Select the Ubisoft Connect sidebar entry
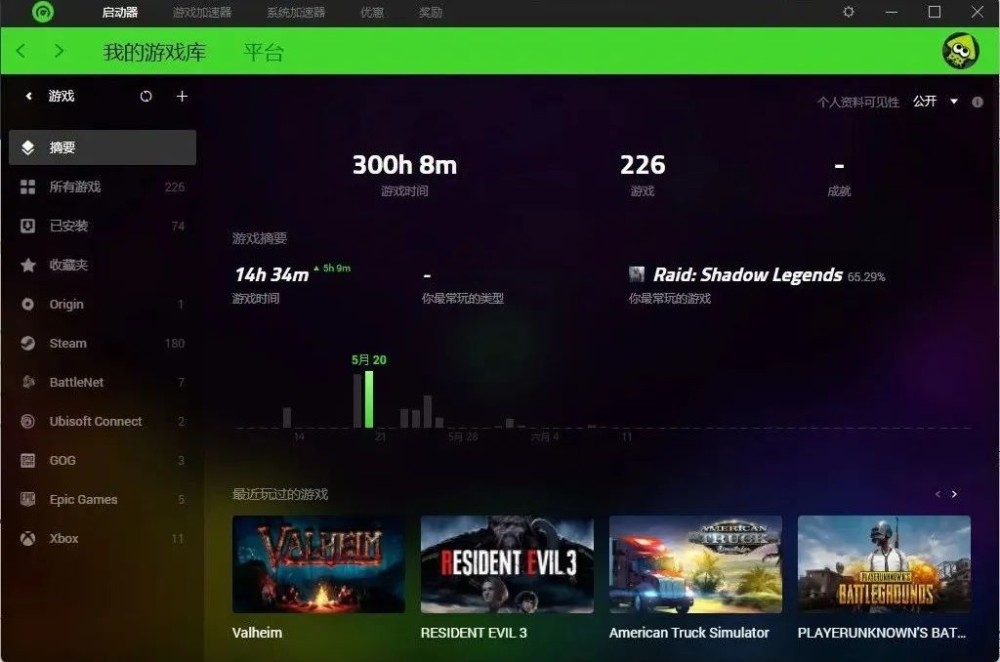 (x=94, y=421)
